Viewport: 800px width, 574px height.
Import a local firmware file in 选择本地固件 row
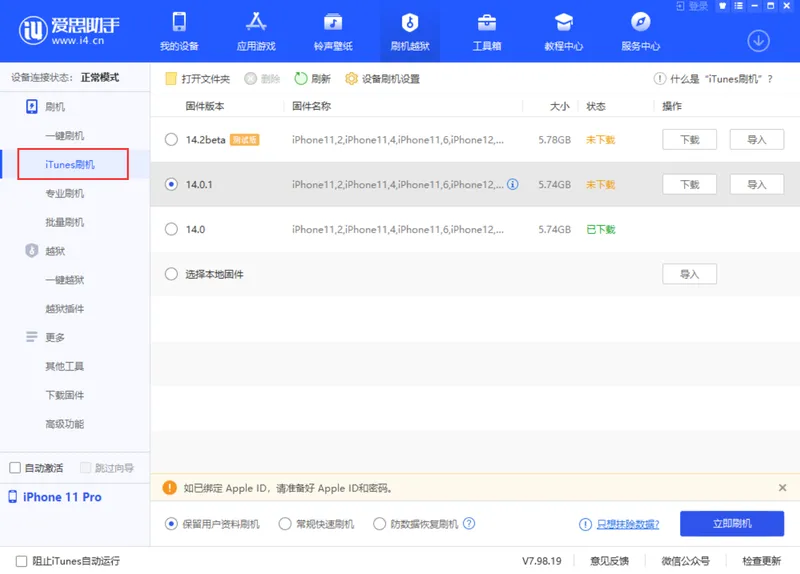point(689,274)
